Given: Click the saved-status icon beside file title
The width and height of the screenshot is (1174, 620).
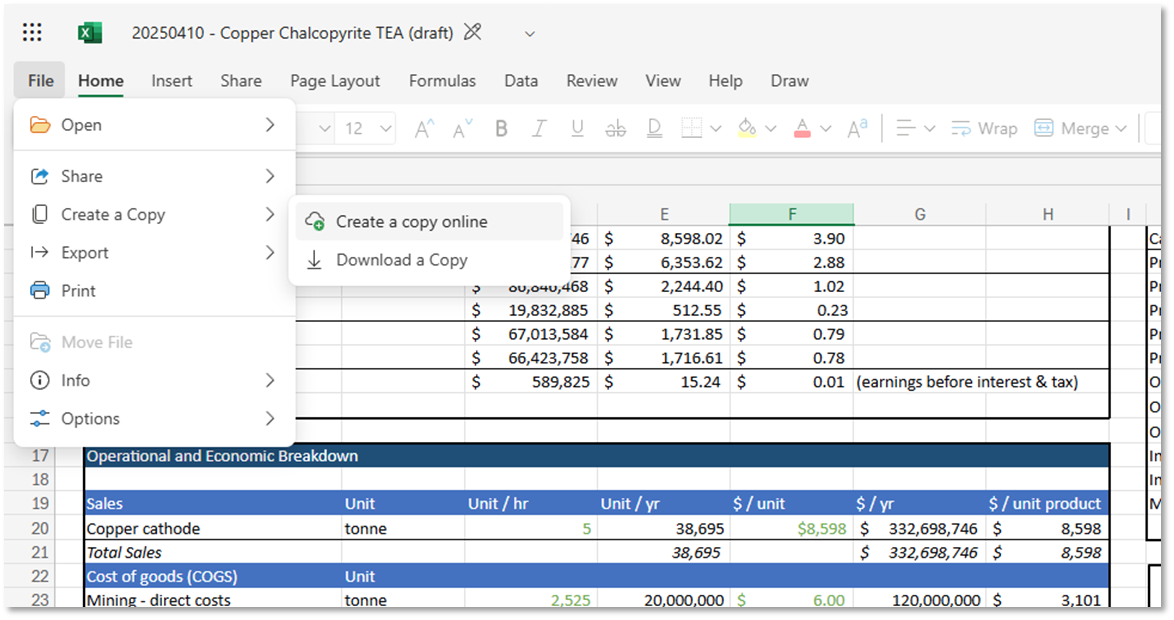Looking at the screenshot, I should [472, 32].
